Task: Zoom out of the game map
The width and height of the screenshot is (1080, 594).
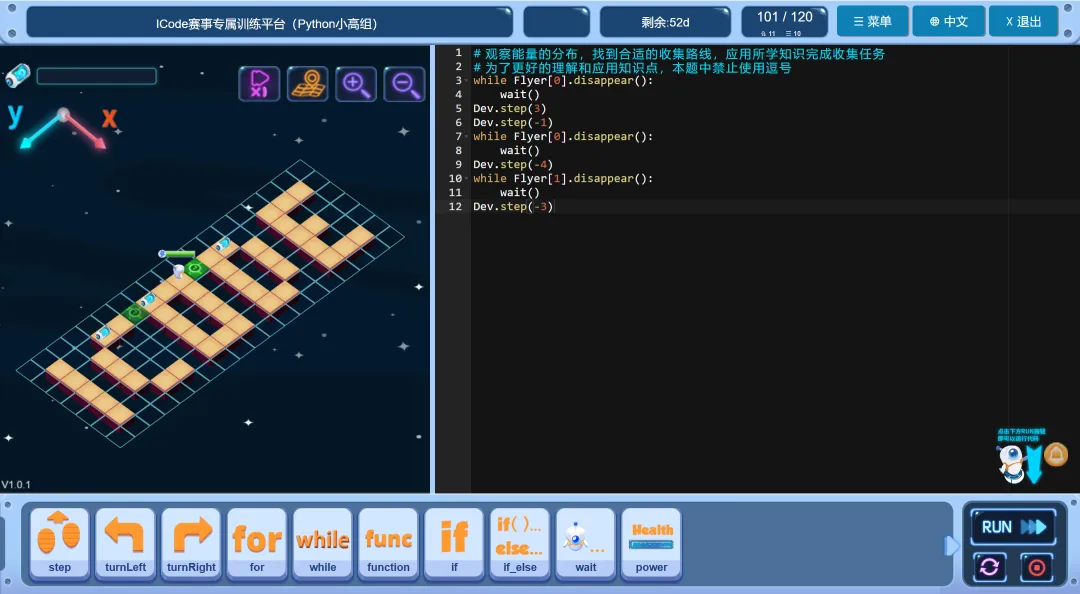Action: click(404, 84)
